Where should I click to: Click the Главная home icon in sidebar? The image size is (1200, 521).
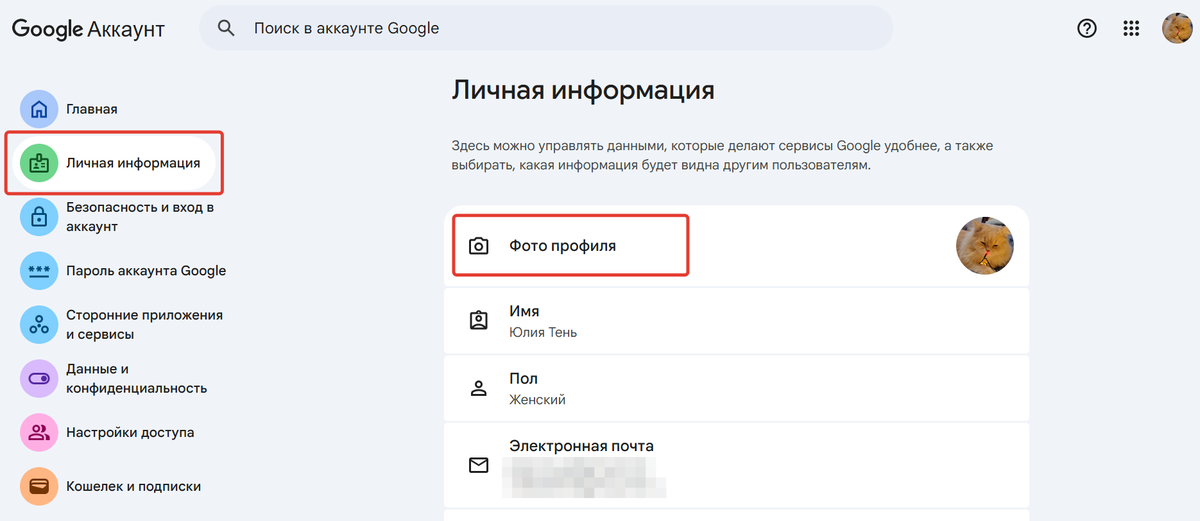click(40, 109)
